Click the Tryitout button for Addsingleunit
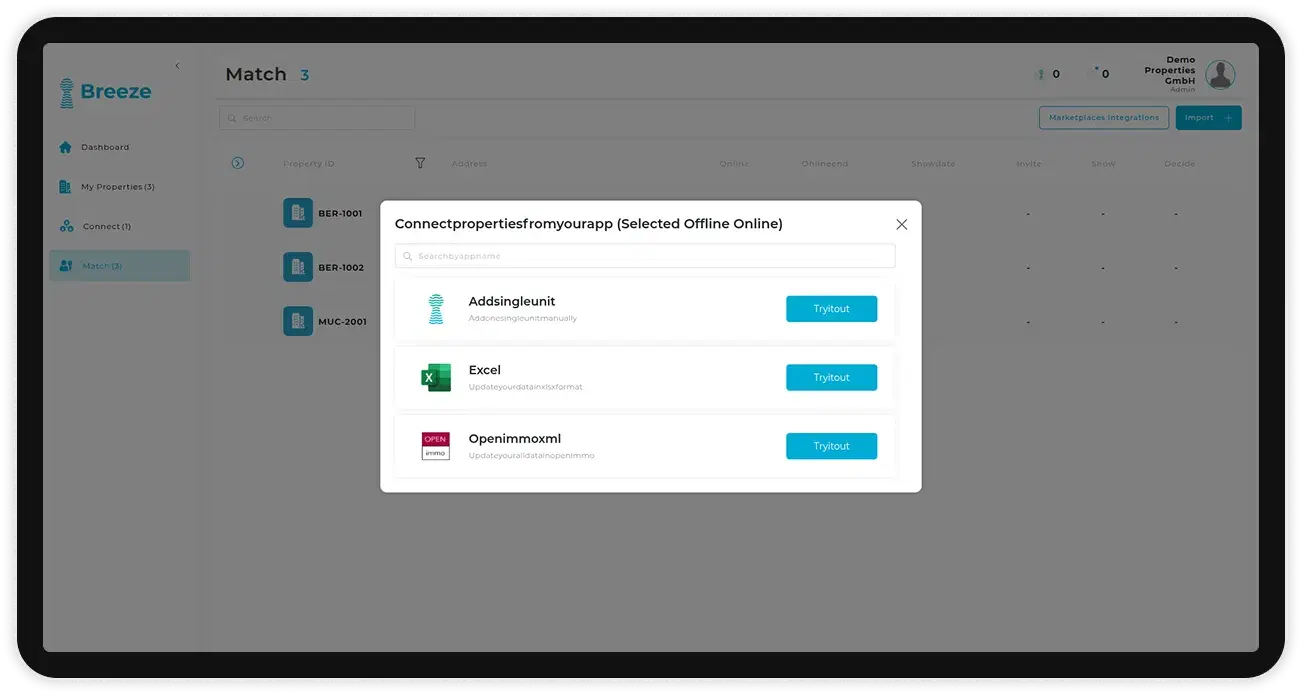This screenshot has height=695, width=1302. point(831,309)
